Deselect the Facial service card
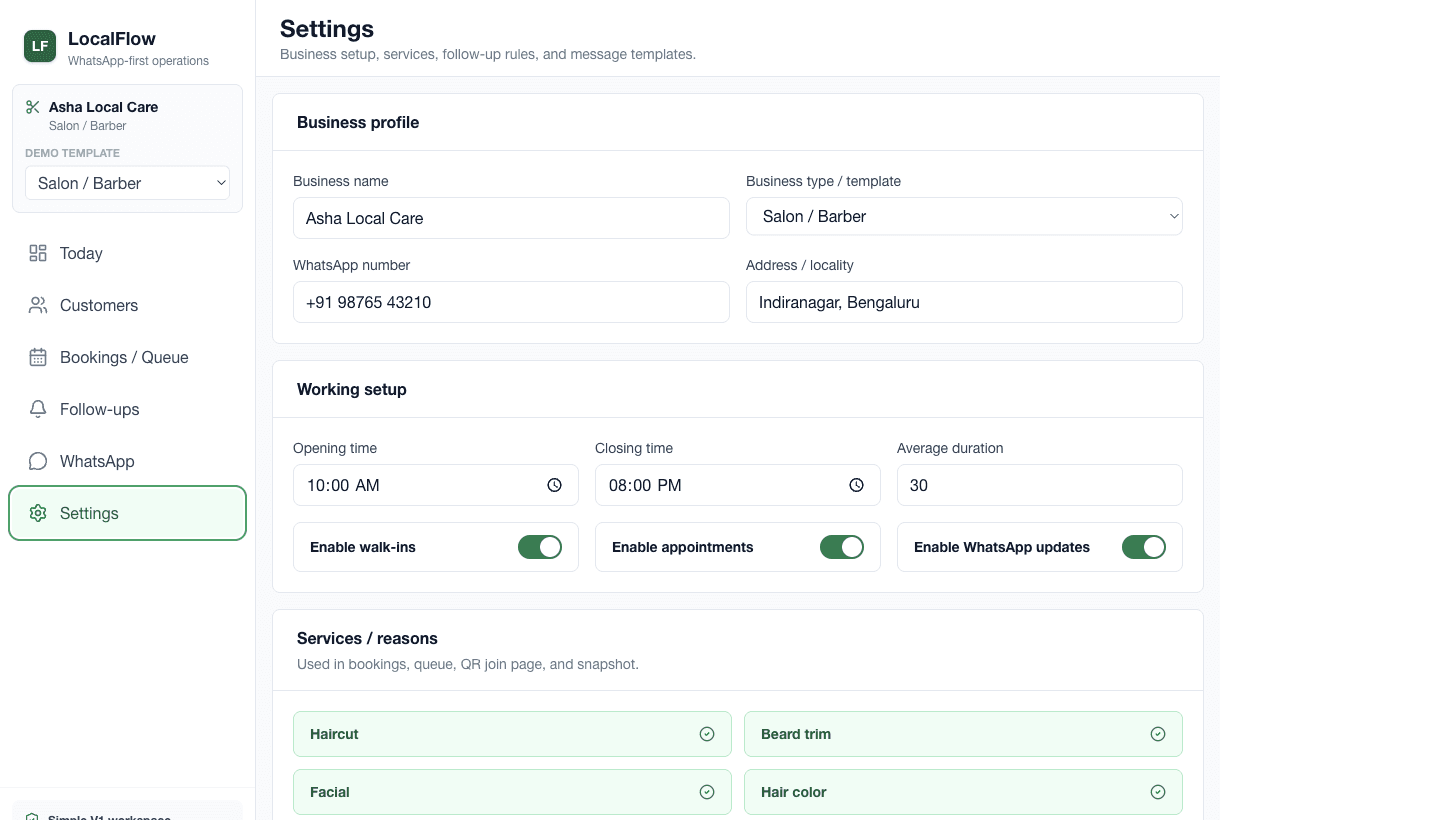 click(512, 792)
